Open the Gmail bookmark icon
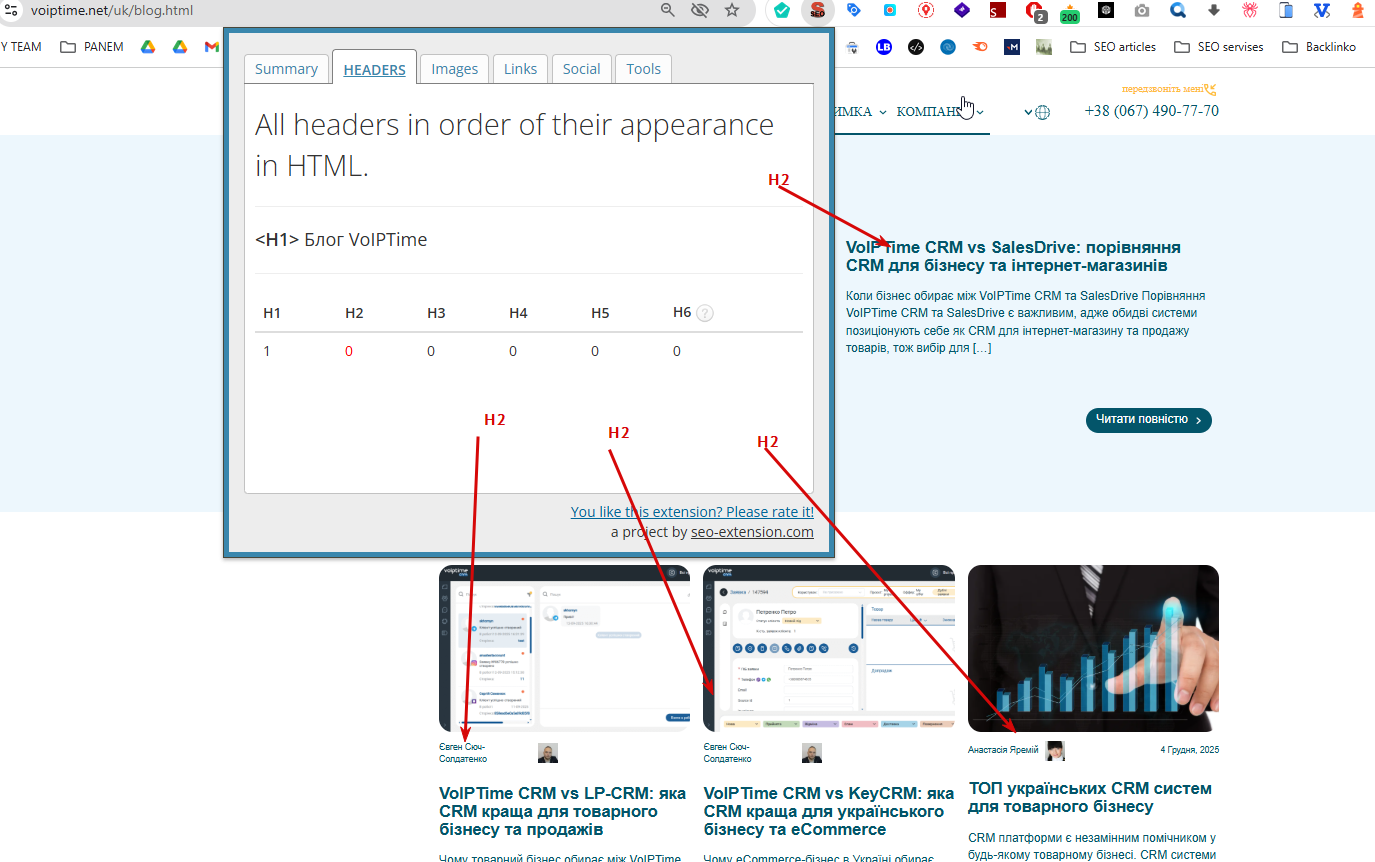The width and height of the screenshot is (1375, 862). point(212,46)
